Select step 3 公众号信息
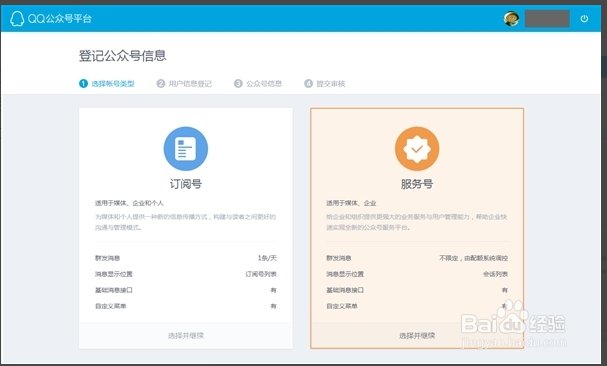Image resolution: width=607 pixels, height=366 pixels. (258, 84)
